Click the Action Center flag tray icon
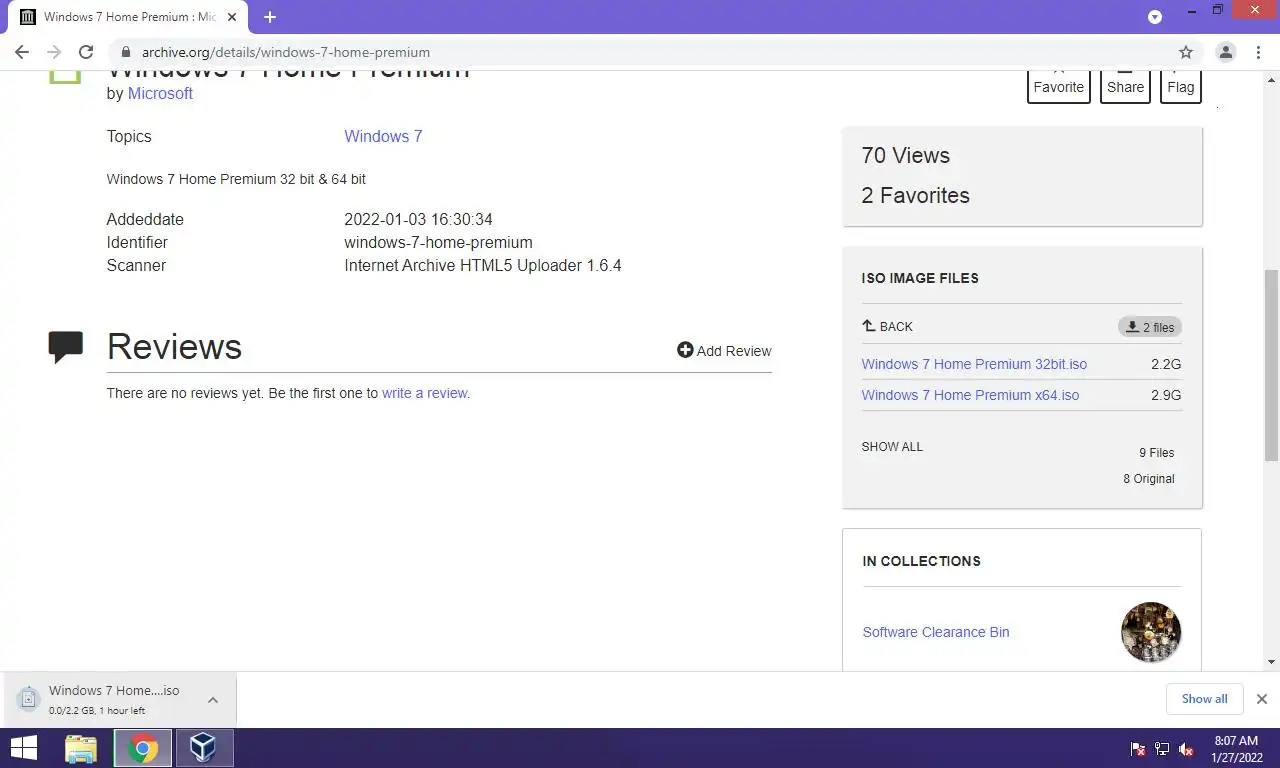The width and height of the screenshot is (1280, 768). tap(1138, 749)
